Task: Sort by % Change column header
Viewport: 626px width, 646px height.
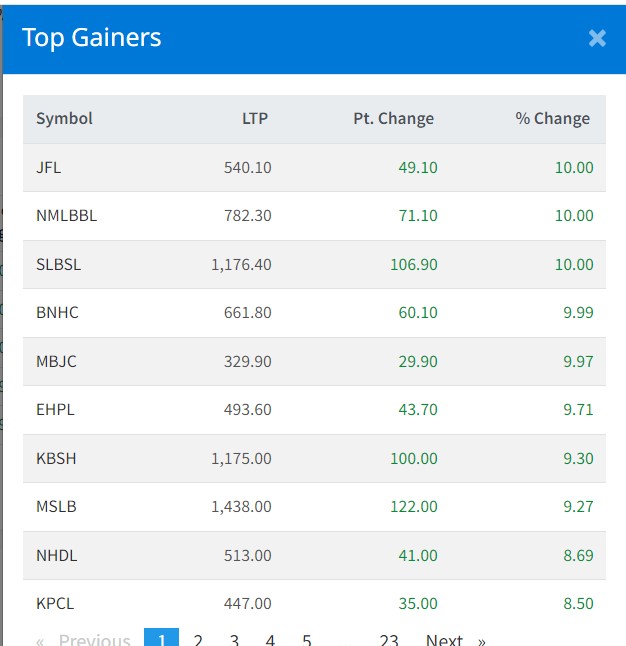Action: [x=552, y=118]
